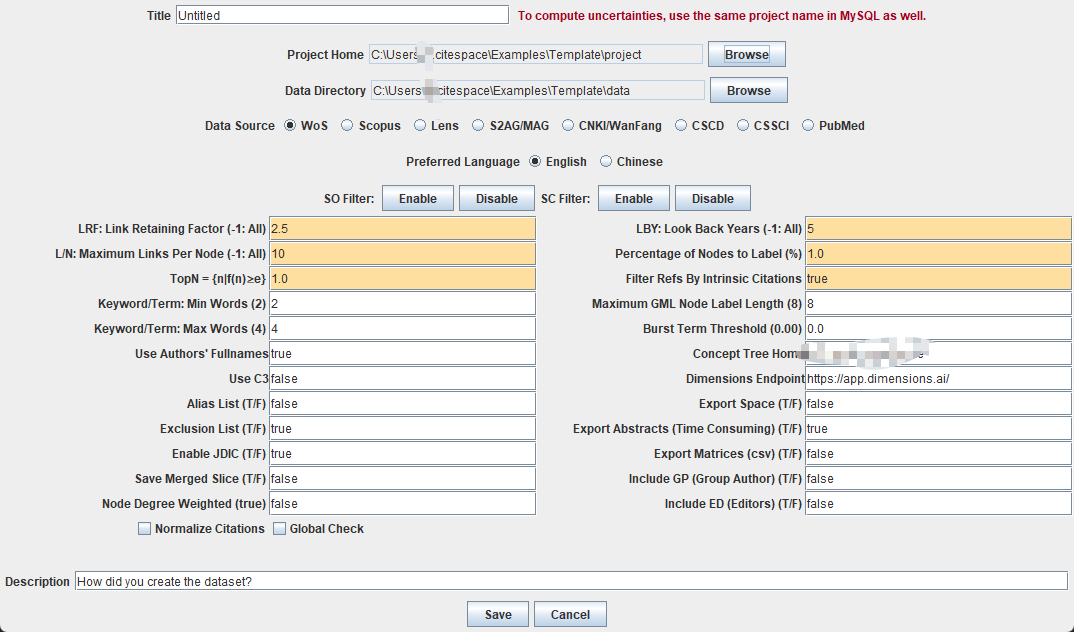
Task: Choose PubMed as data source
Action: (808, 126)
